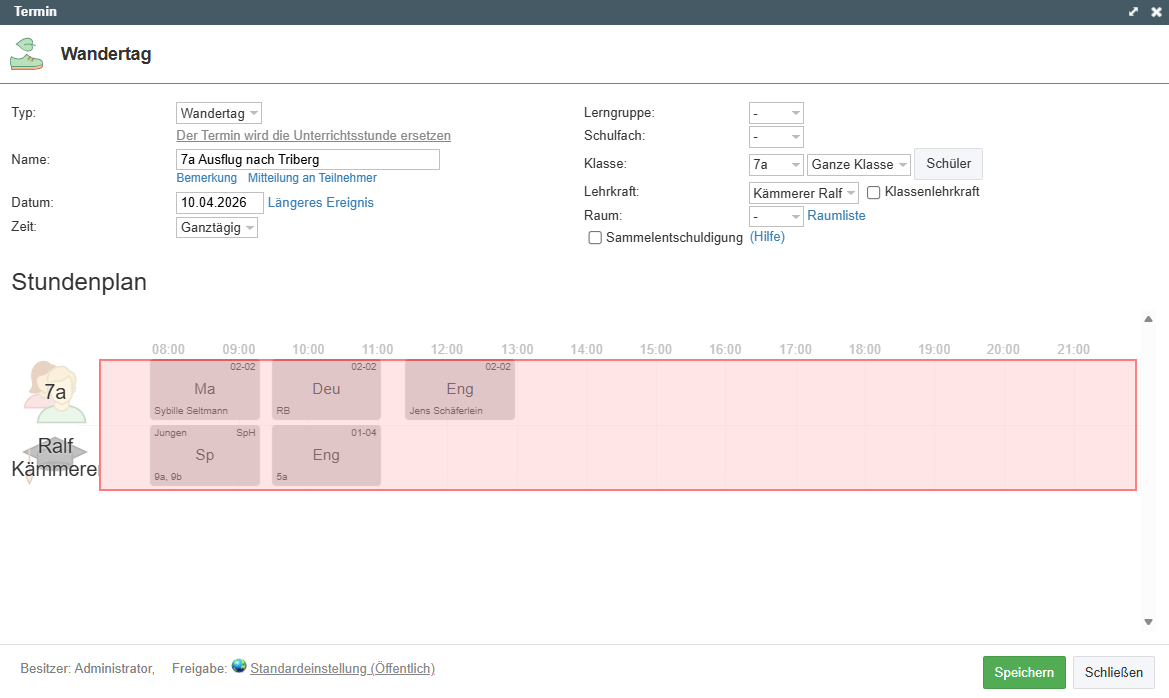Toggle the Sammelentschuldigung checkbox
The image size is (1169, 698).
tap(595, 238)
